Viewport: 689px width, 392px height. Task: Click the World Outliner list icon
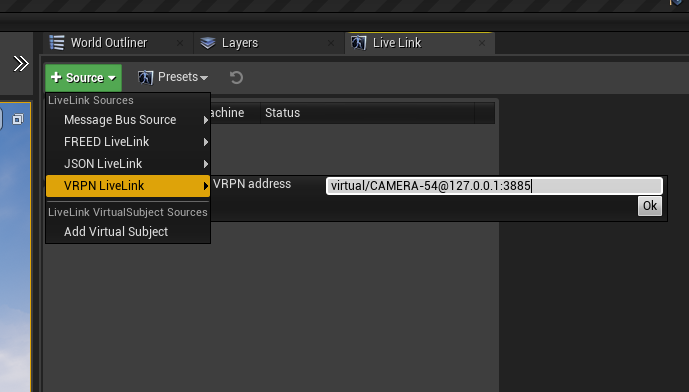coord(57,43)
